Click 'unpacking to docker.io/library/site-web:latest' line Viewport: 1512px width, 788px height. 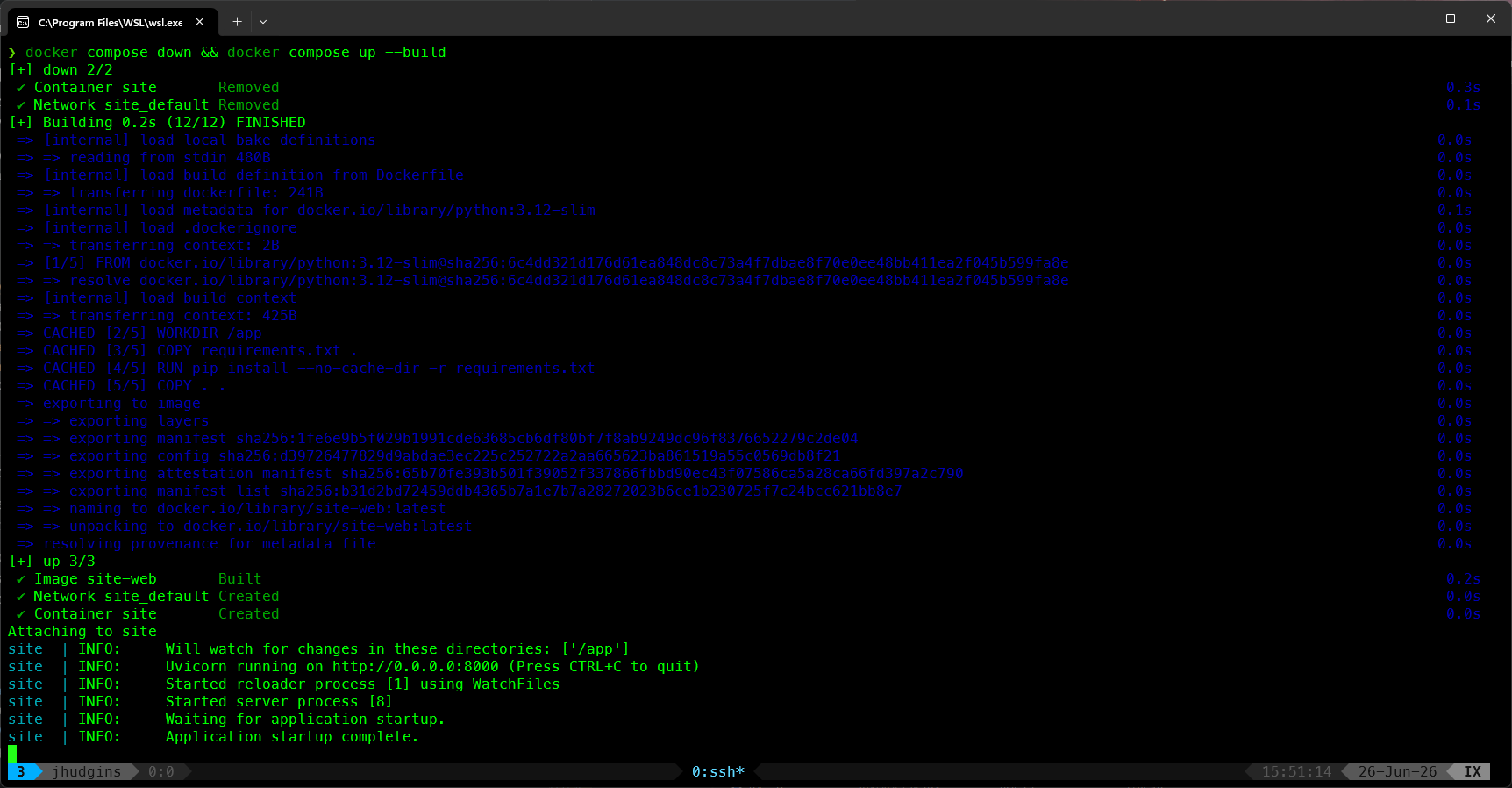coord(245,527)
